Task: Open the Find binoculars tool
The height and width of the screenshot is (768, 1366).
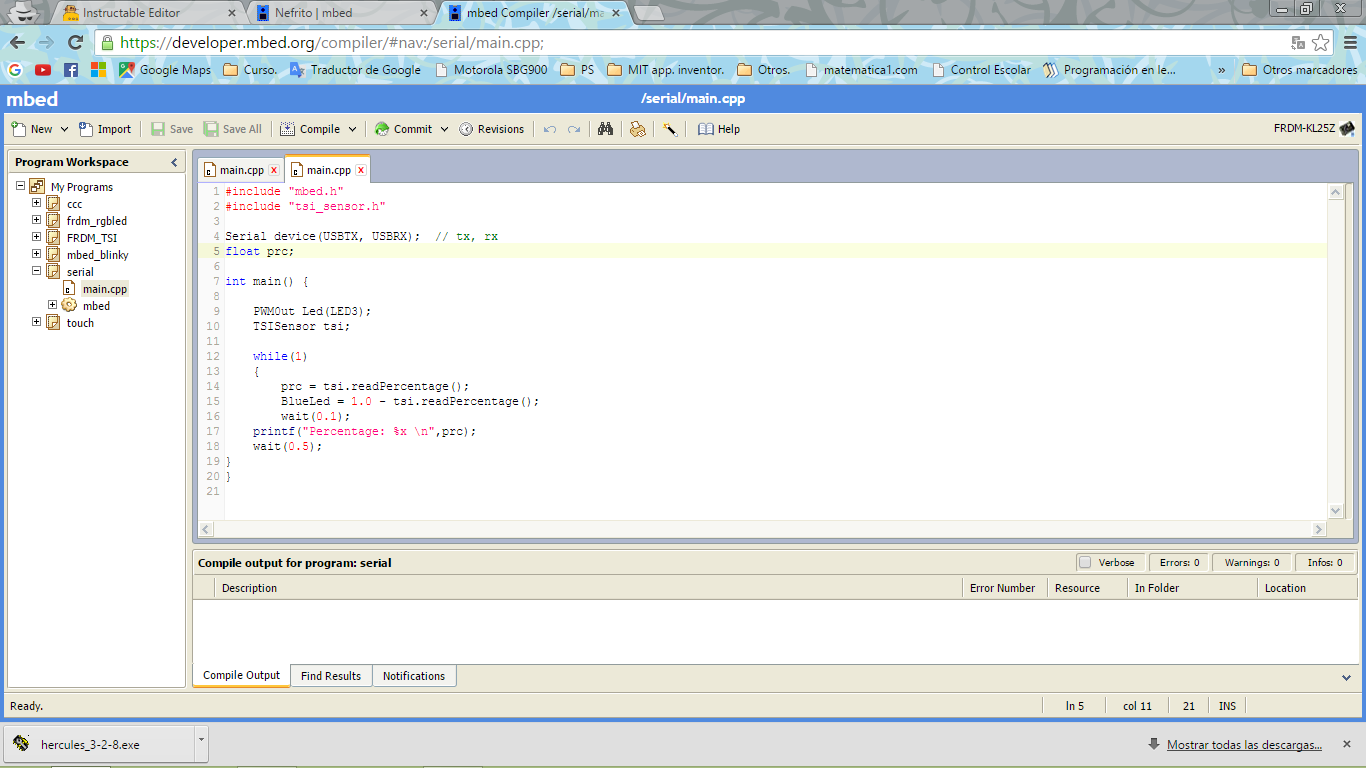Action: click(605, 129)
